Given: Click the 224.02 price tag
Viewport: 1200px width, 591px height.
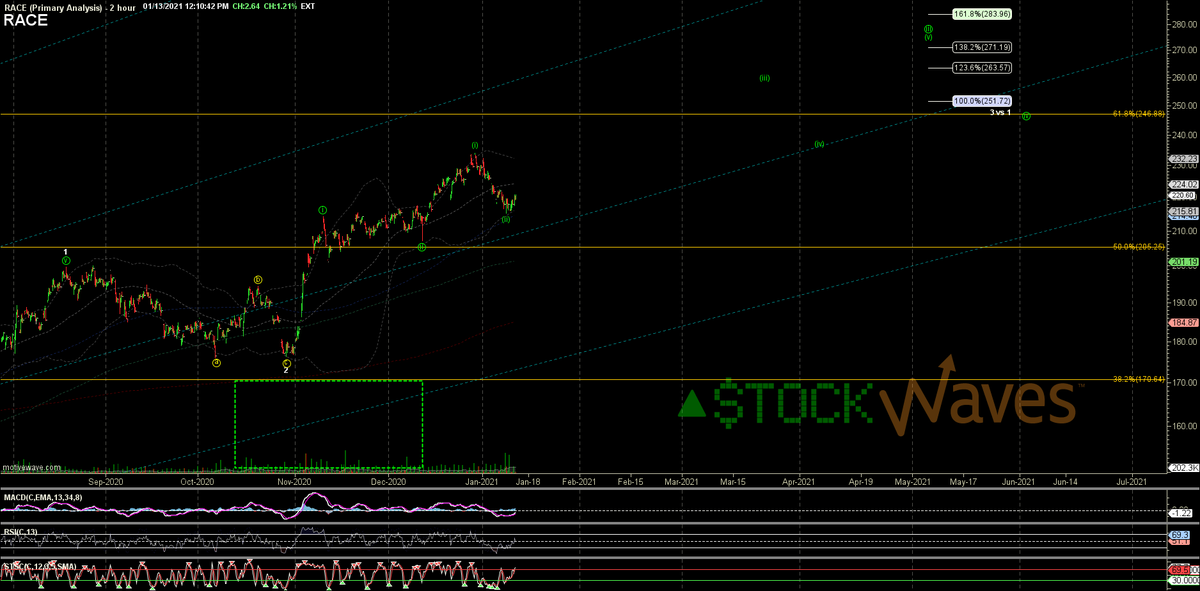Looking at the screenshot, I should [1182, 185].
